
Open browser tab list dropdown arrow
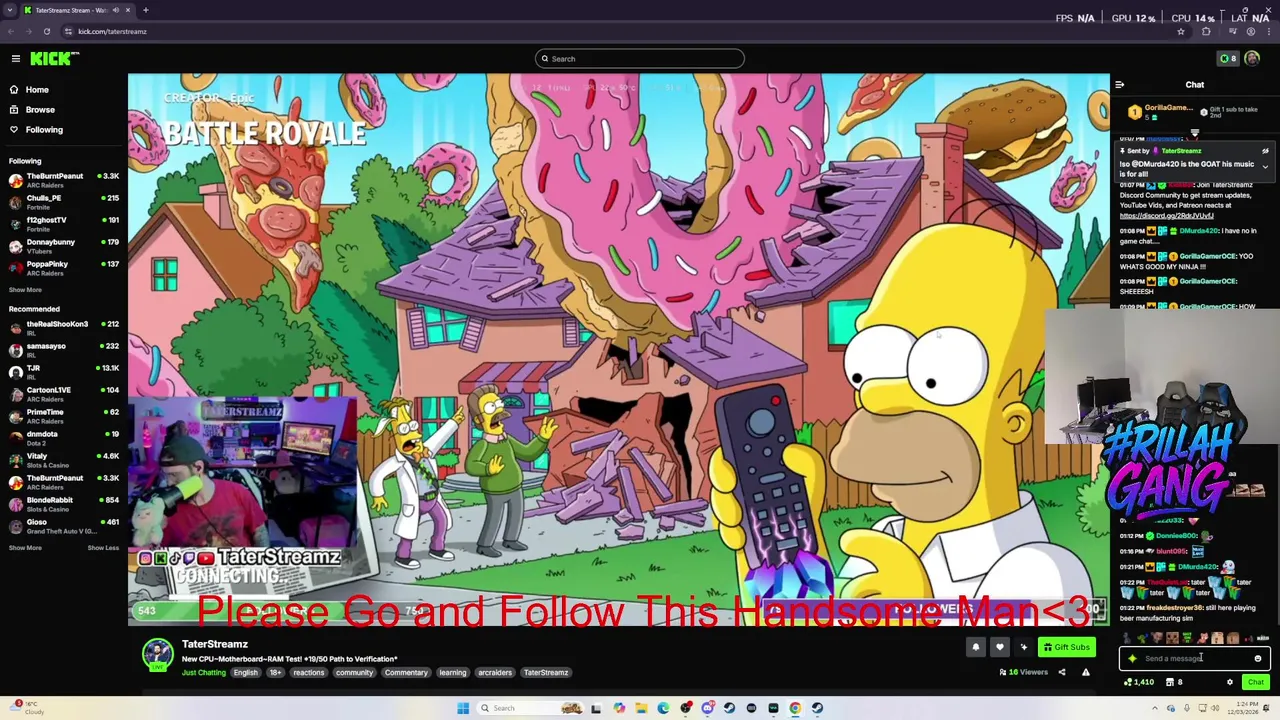coord(9,10)
